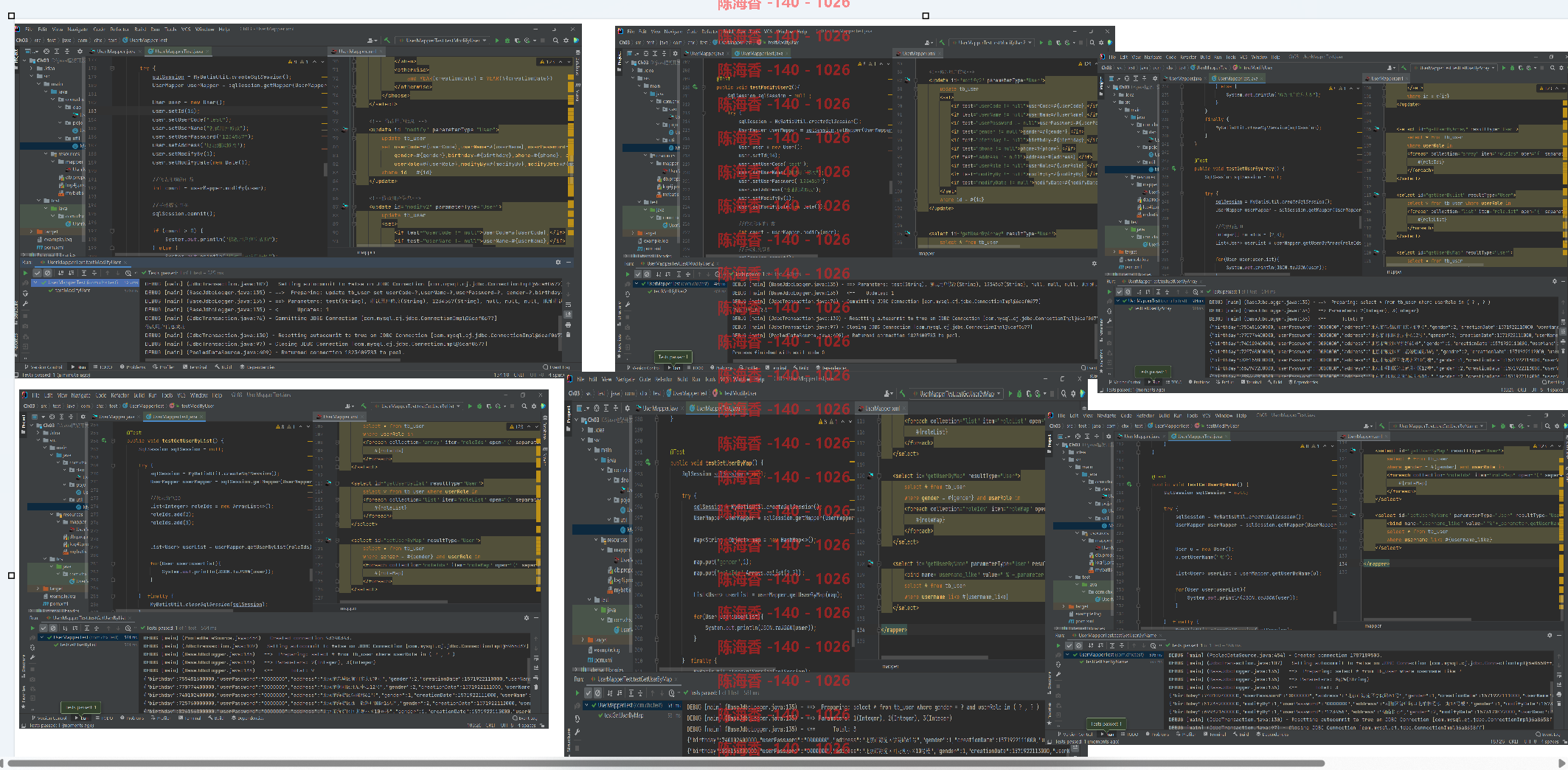The image size is (1568, 770).
Task: Open run configuration dropdown in testGetUserByArray window
Action: 1454,68
